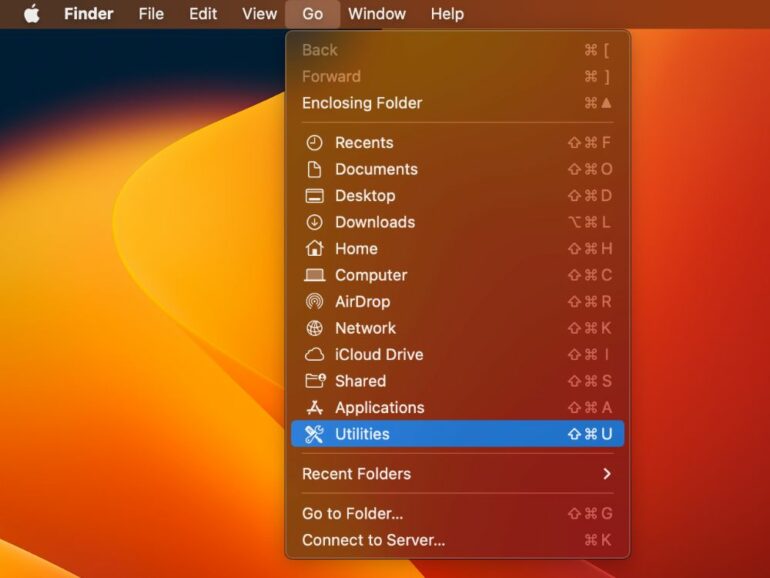The height and width of the screenshot is (578, 770).
Task: Select the Shared menu entry
Action: [457, 381]
